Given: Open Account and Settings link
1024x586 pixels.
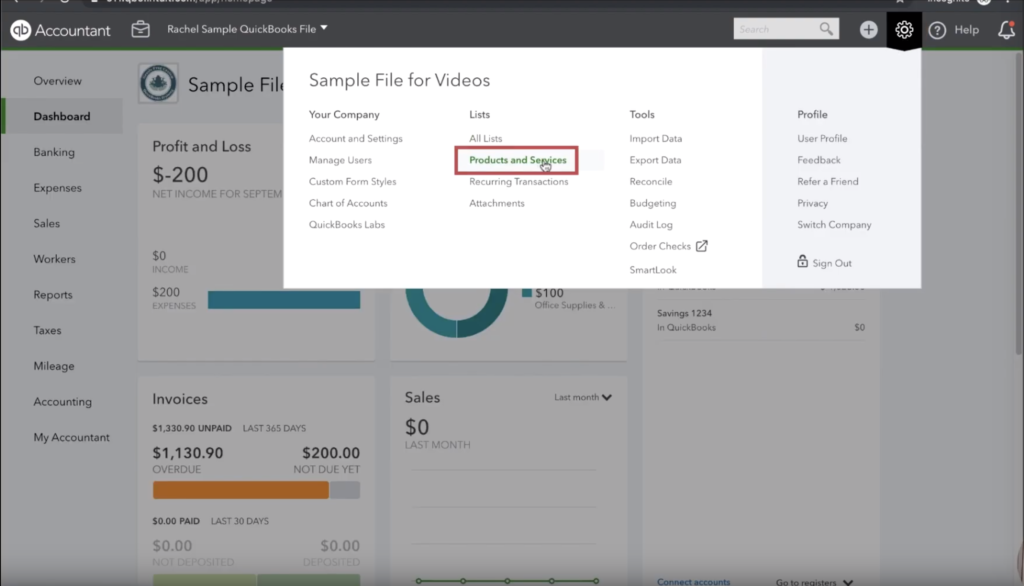Looking at the screenshot, I should (x=355, y=139).
